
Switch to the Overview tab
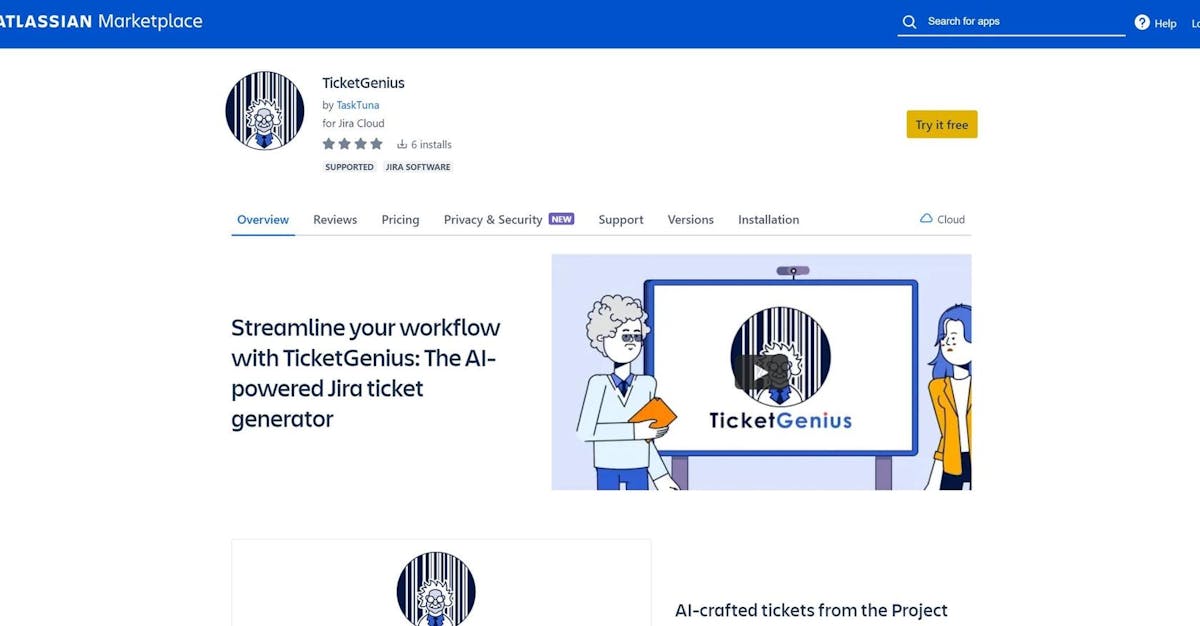point(263,219)
